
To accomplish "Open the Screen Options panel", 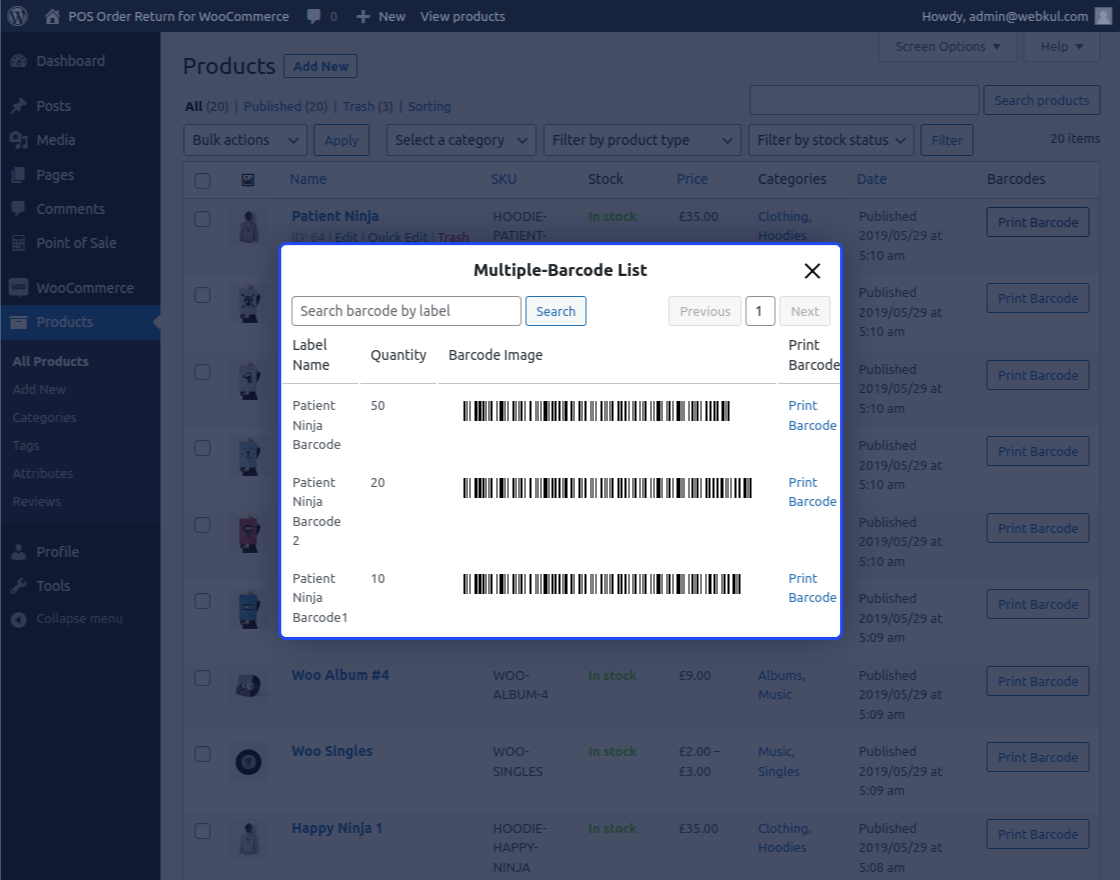I will (947, 46).
